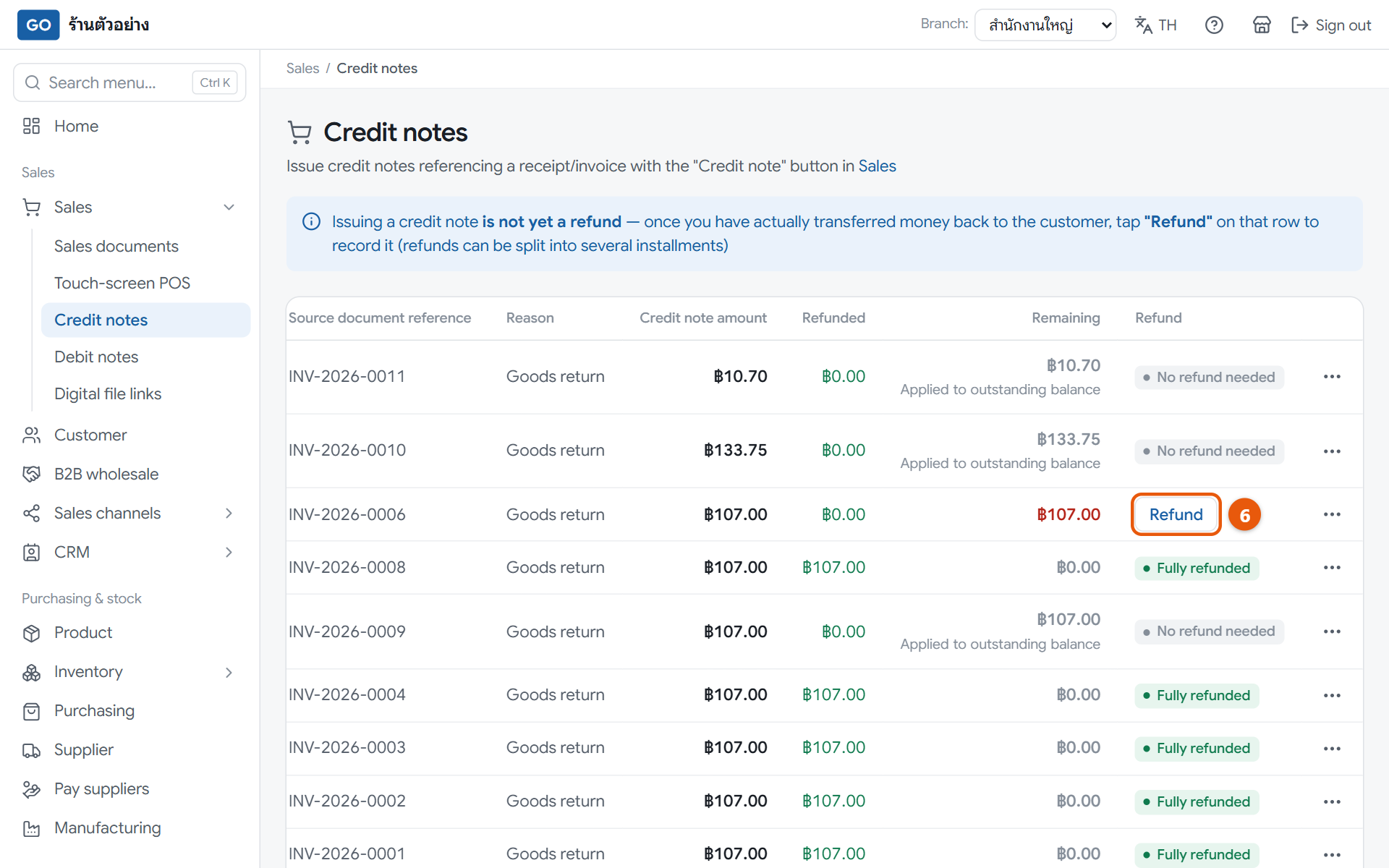This screenshot has width=1389, height=868.
Task: Select Debit notes in sidebar
Action: coord(96,357)
